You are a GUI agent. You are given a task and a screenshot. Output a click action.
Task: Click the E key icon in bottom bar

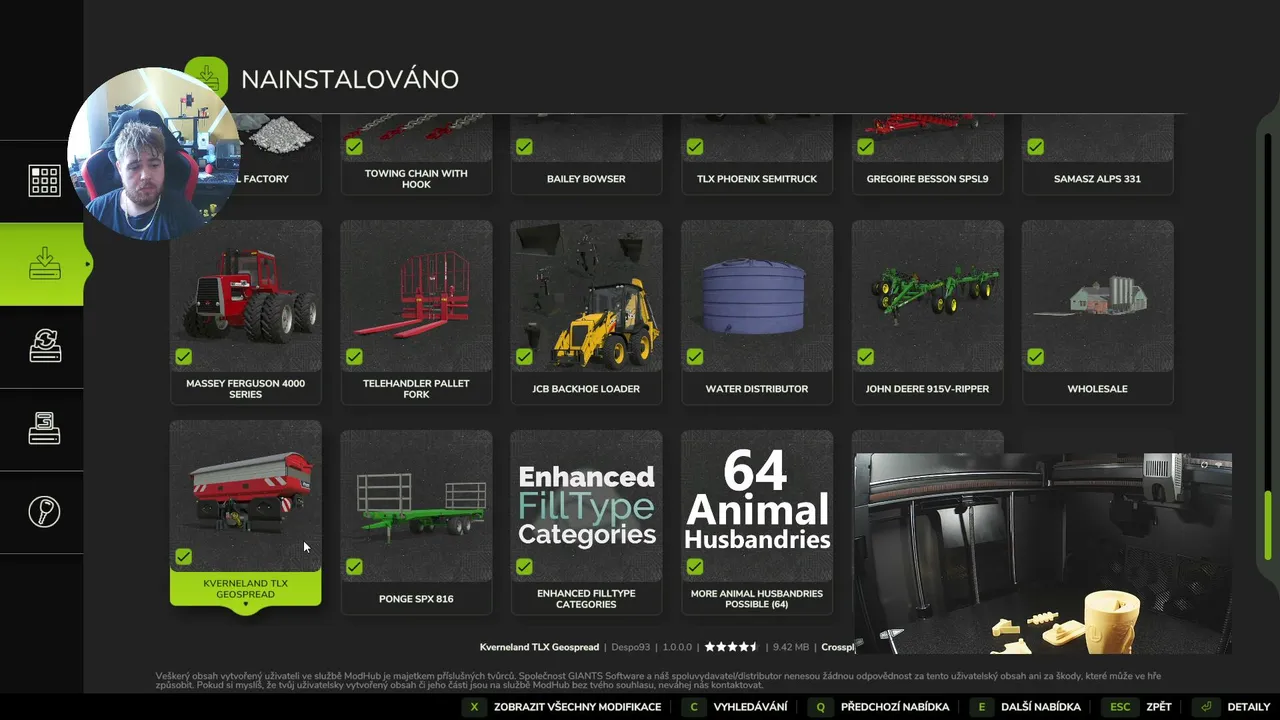tap(982, 707)
